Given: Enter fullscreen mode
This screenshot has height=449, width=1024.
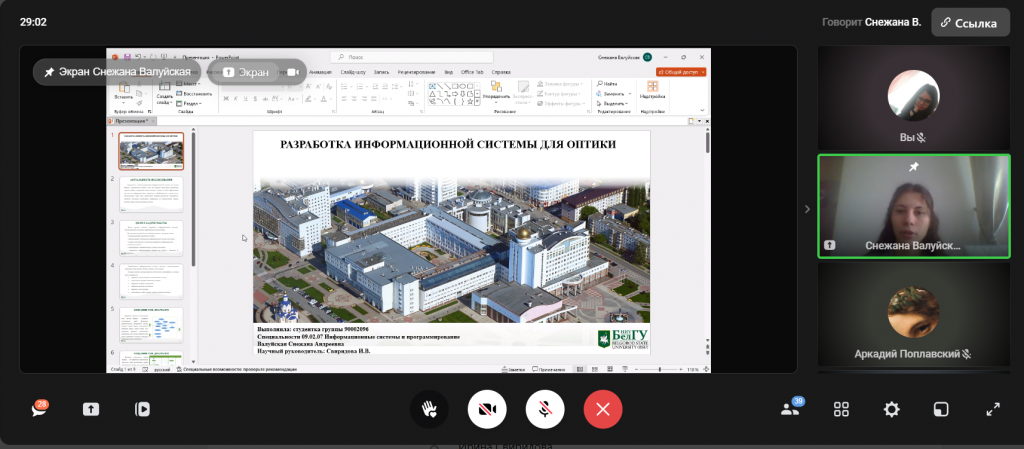Looking at the screenshot, I should pos(993,409).
